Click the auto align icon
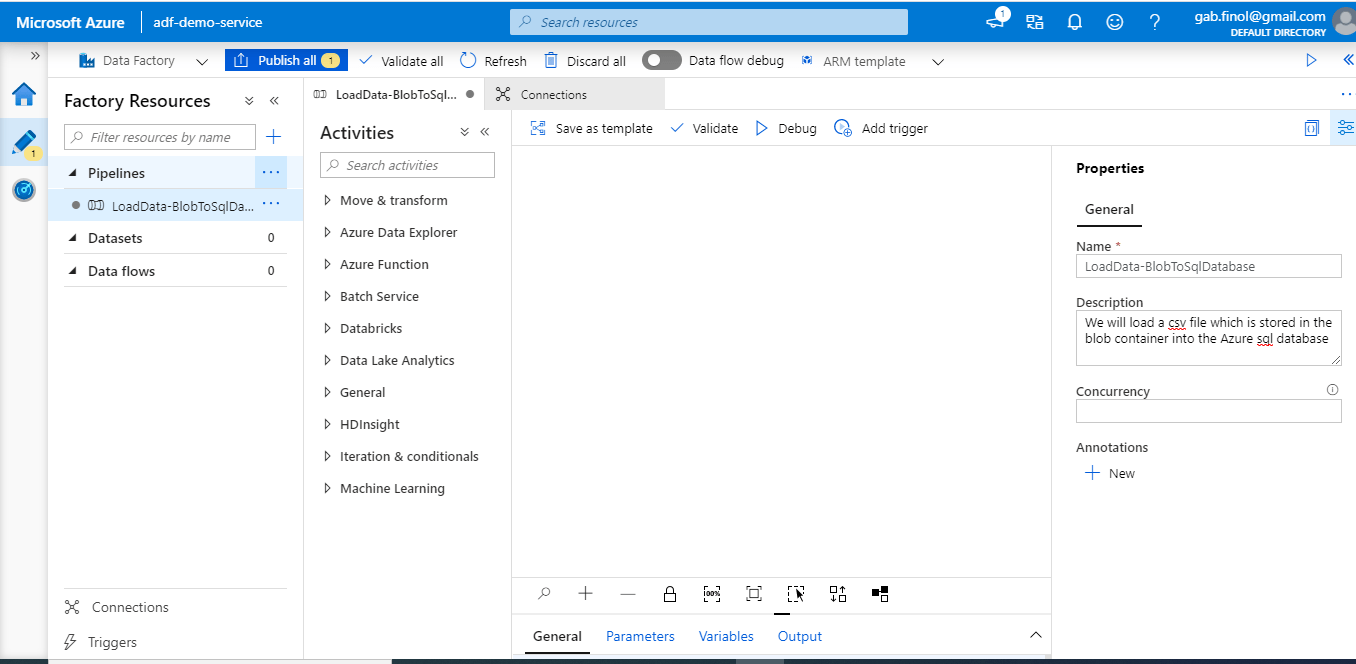 [838, 593]
